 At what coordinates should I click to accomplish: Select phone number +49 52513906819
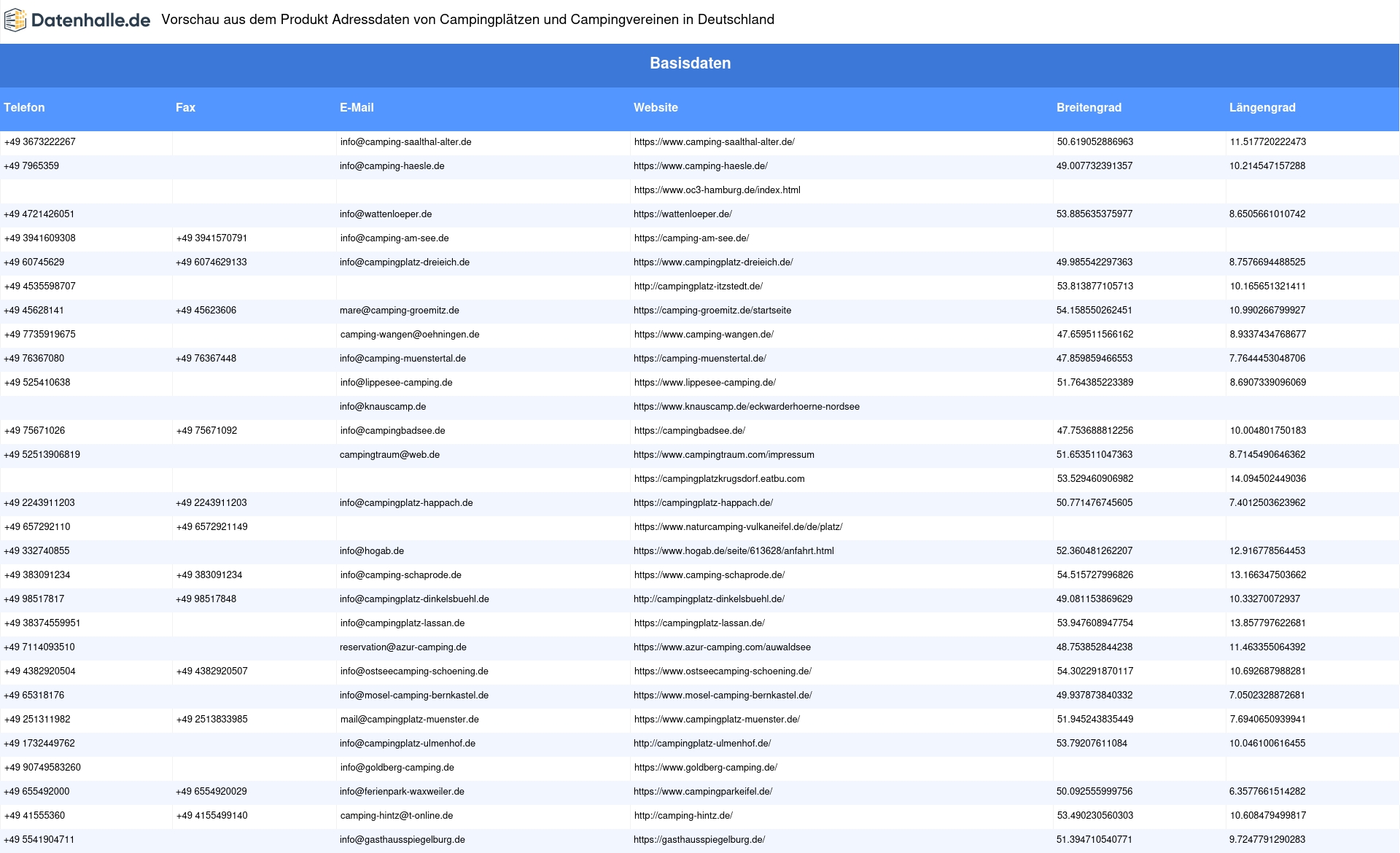click(42, 455)
